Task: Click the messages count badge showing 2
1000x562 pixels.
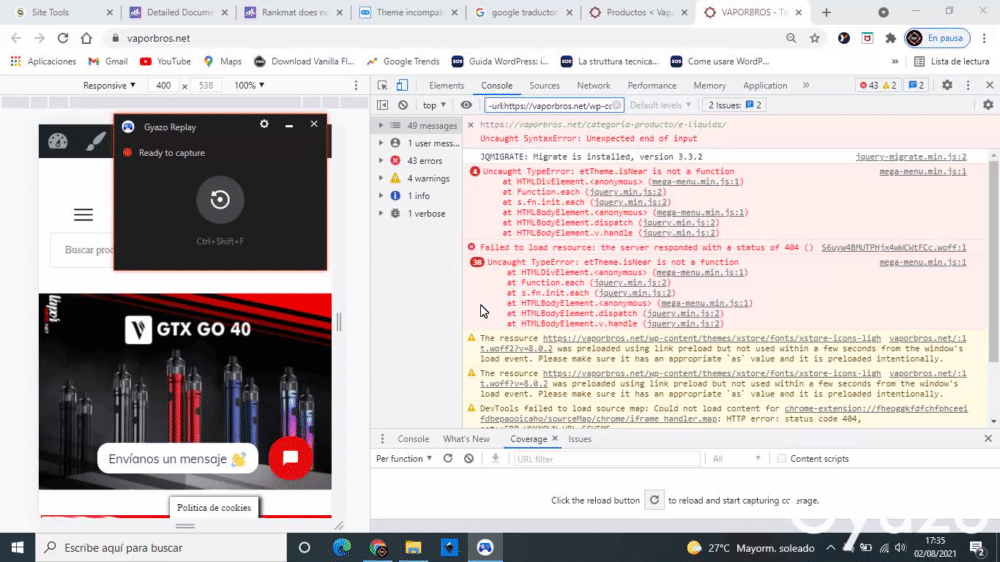Action: coord(916,85)
